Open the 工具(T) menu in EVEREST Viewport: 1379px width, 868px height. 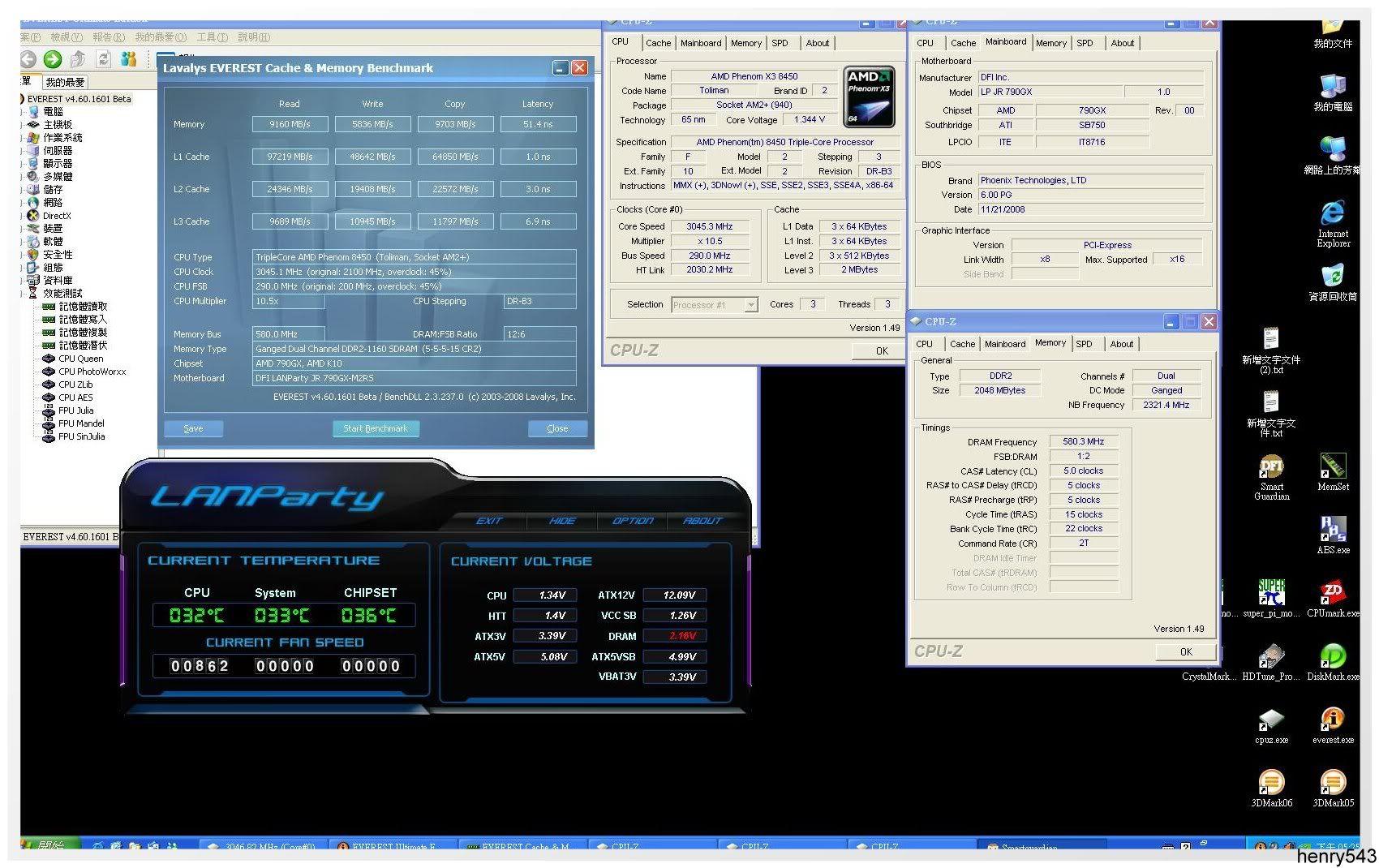click(x=212, y=37)
